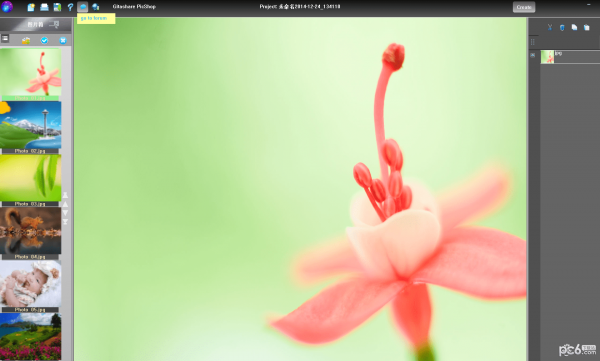This screenshot has height=361, width=600.
Task: Open Help via the question mark icon
Action: pos(70,7)
